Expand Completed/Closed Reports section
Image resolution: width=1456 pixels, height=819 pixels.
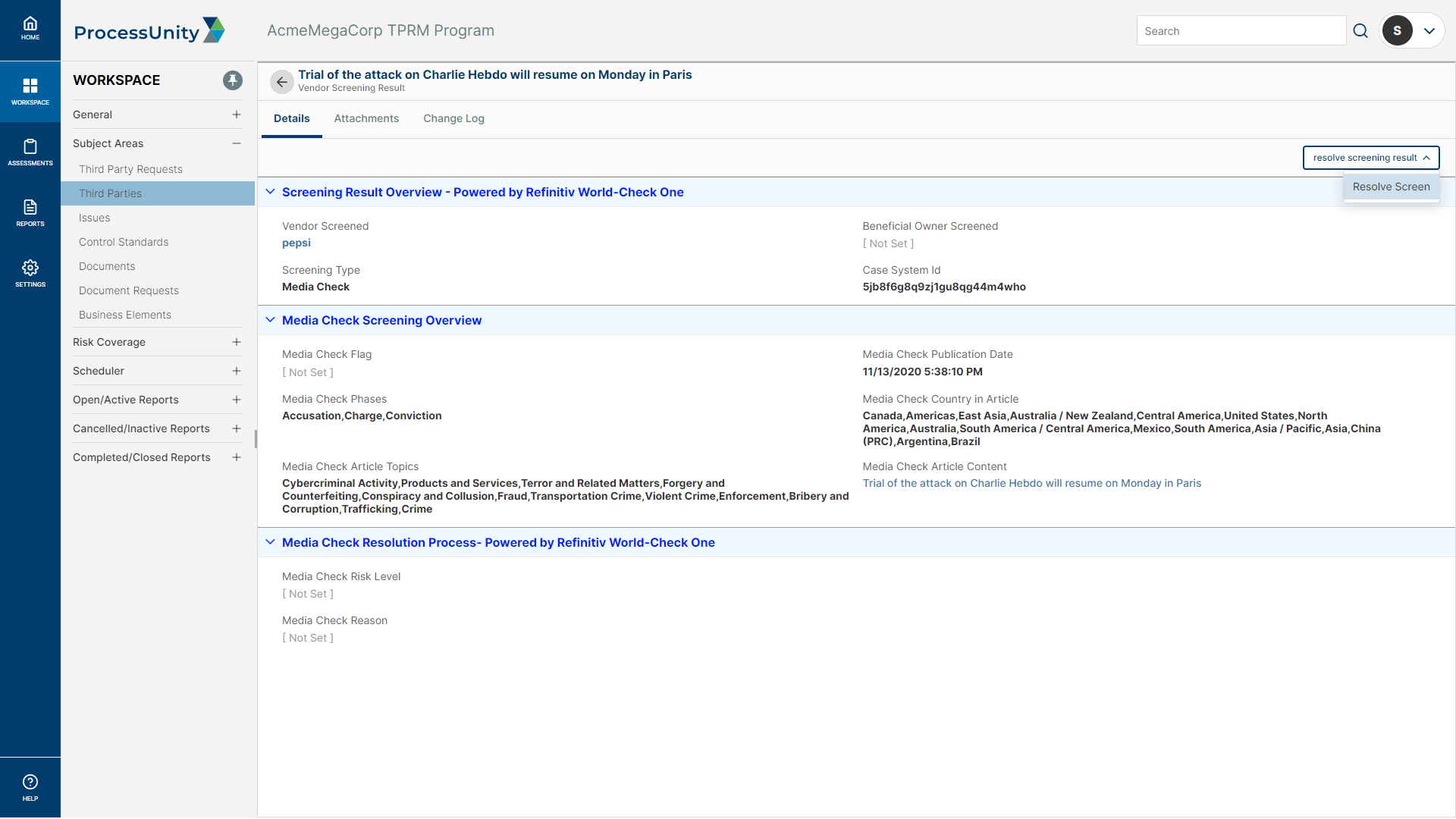tap(237, 457)
